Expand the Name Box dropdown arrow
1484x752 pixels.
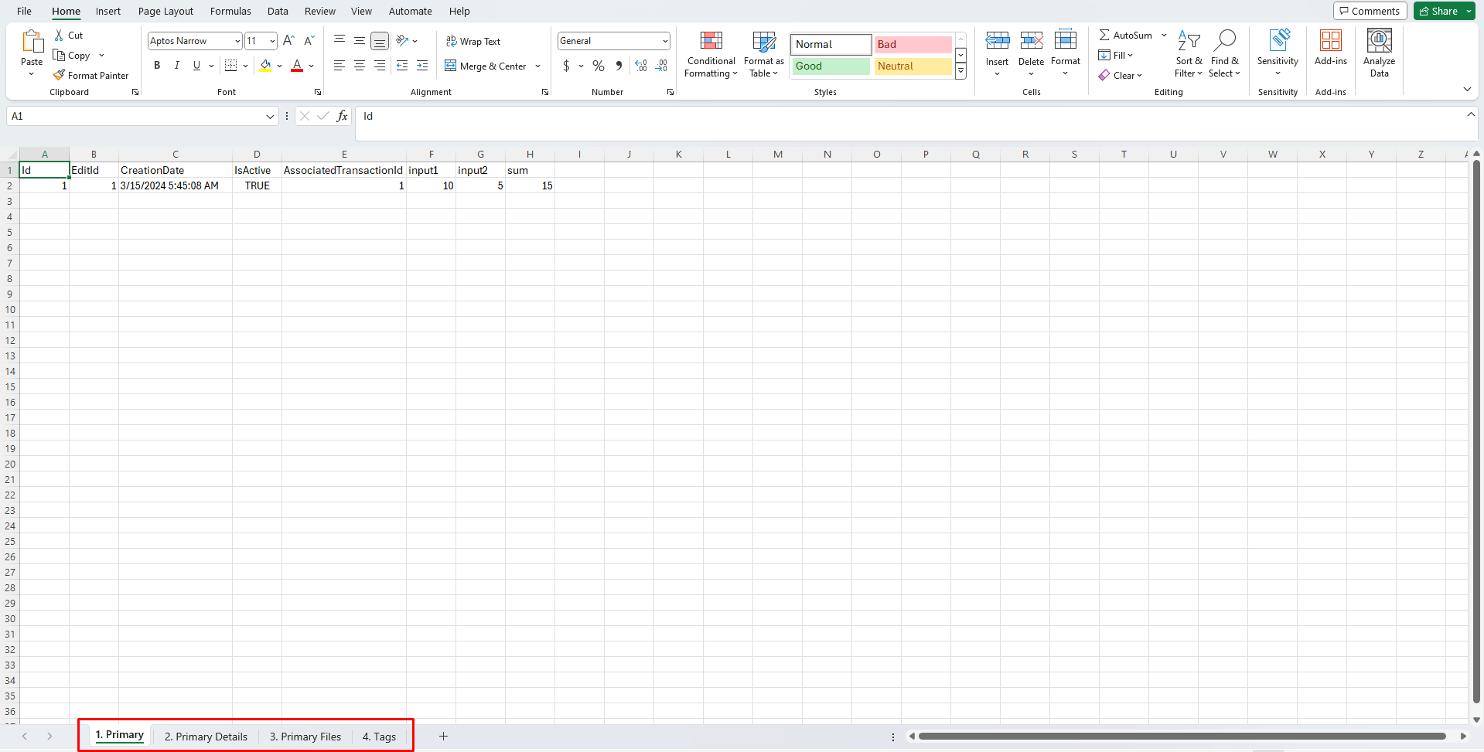point(270,116)
